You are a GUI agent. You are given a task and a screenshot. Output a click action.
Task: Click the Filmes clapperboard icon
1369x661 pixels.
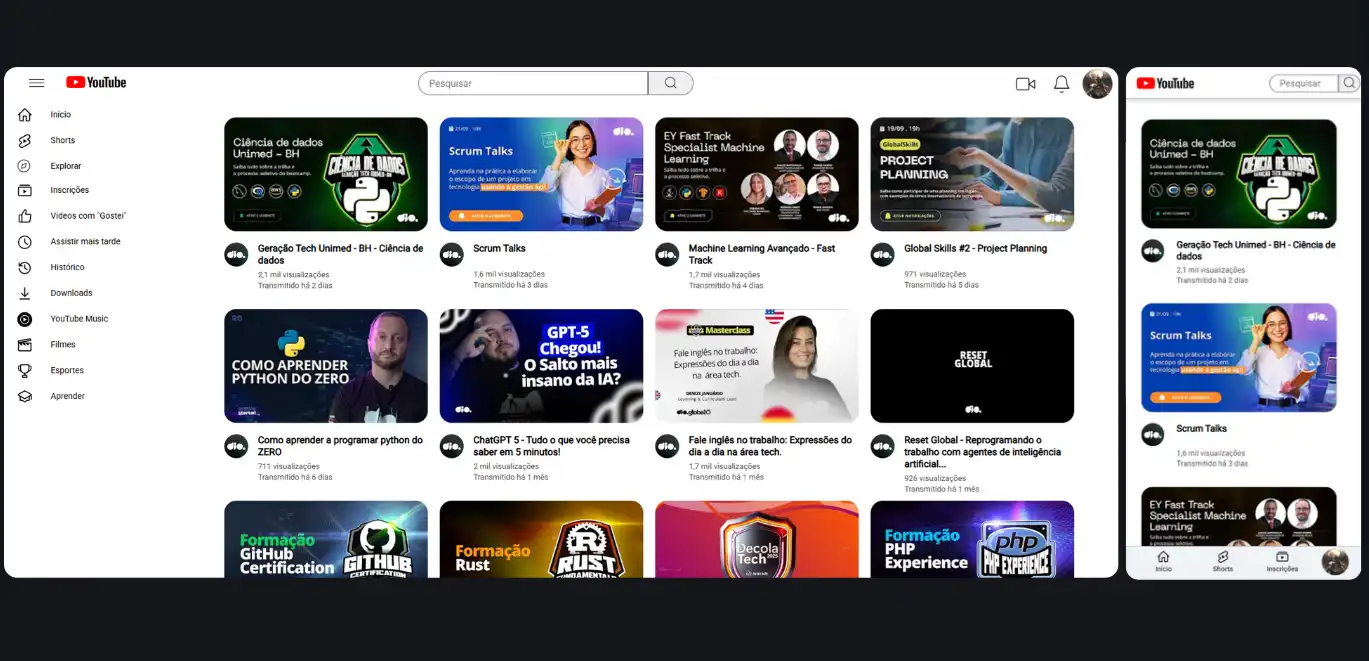25,345
